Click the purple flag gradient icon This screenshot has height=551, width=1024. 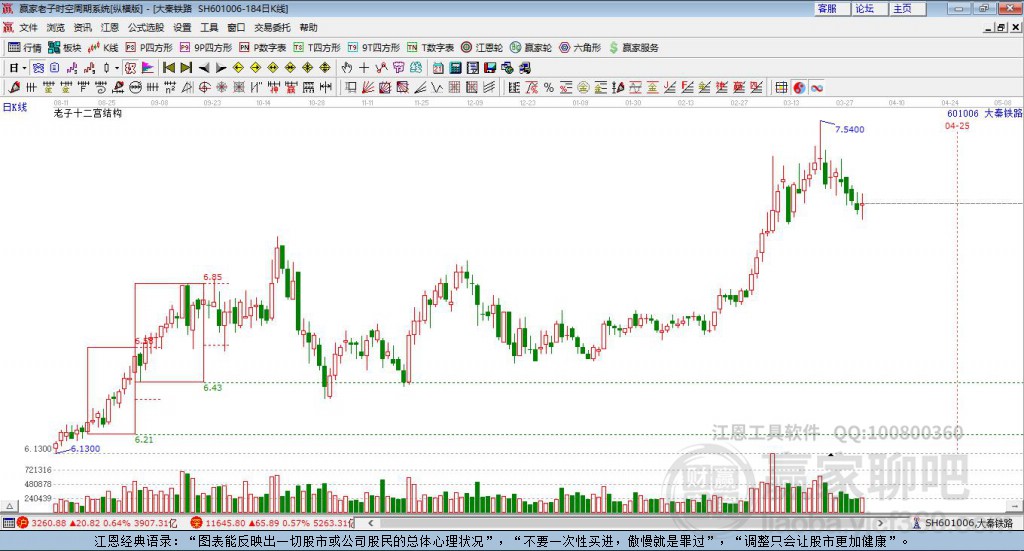tap(148, 68)
